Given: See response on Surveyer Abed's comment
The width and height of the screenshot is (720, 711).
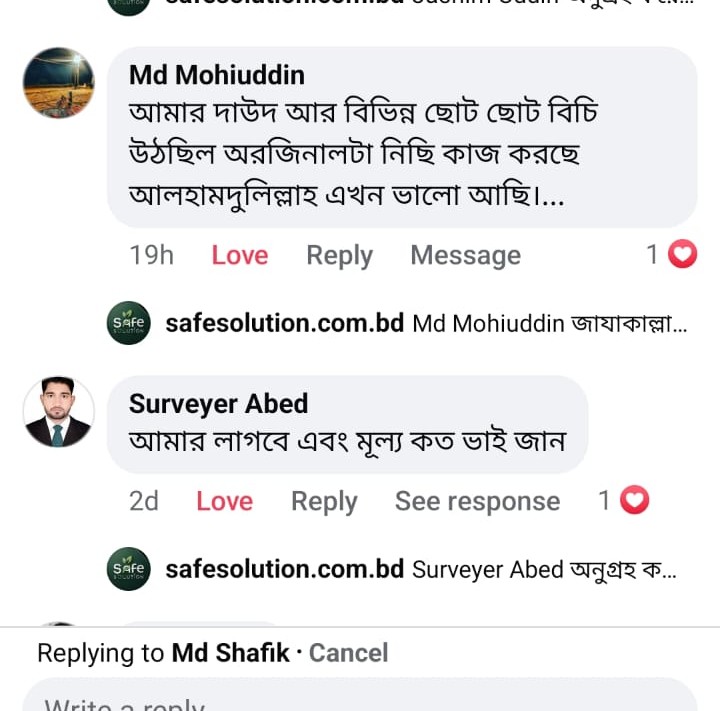Looking at the screenshot, I should tap(477, 501).
